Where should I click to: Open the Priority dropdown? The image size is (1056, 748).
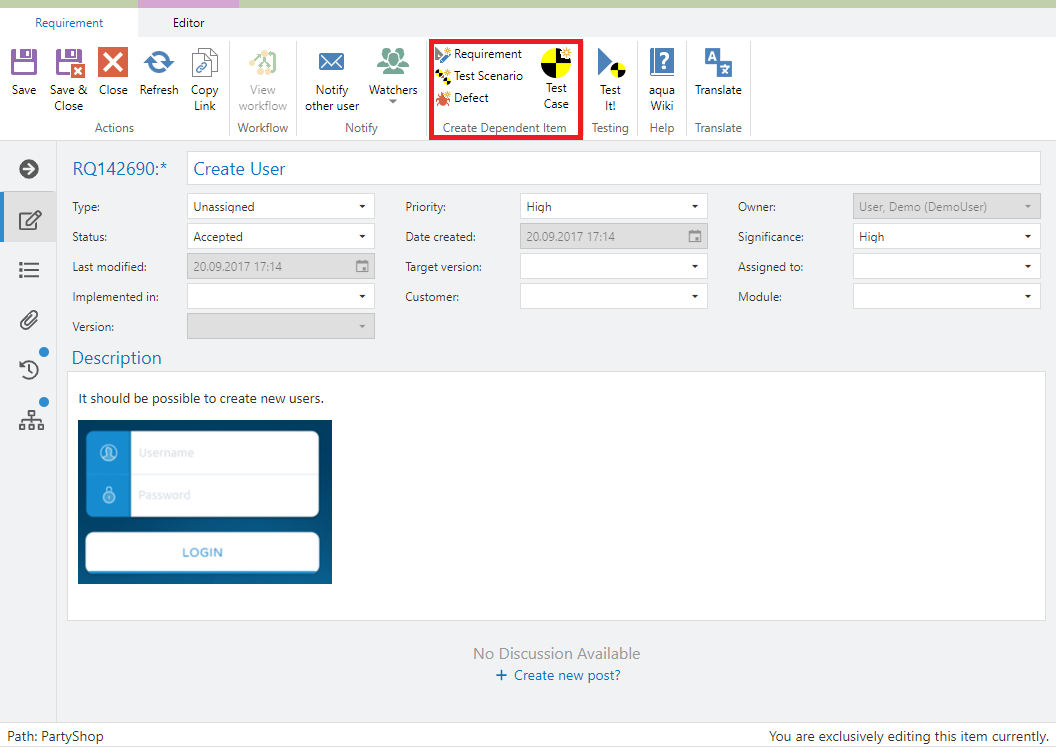(x=694, y=207)
